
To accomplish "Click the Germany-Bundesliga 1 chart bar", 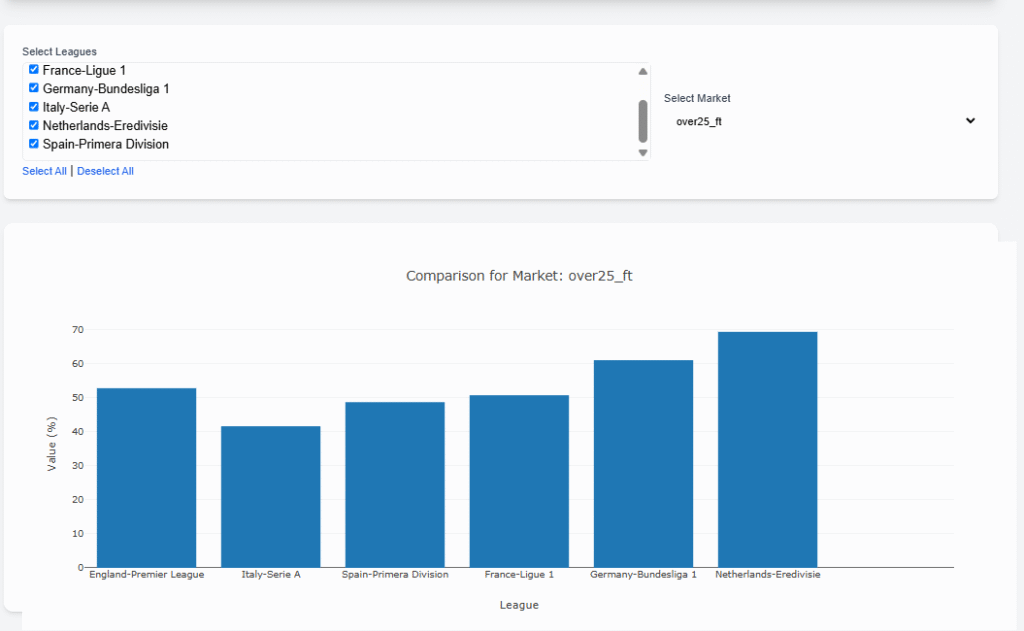I will [643, 463].
